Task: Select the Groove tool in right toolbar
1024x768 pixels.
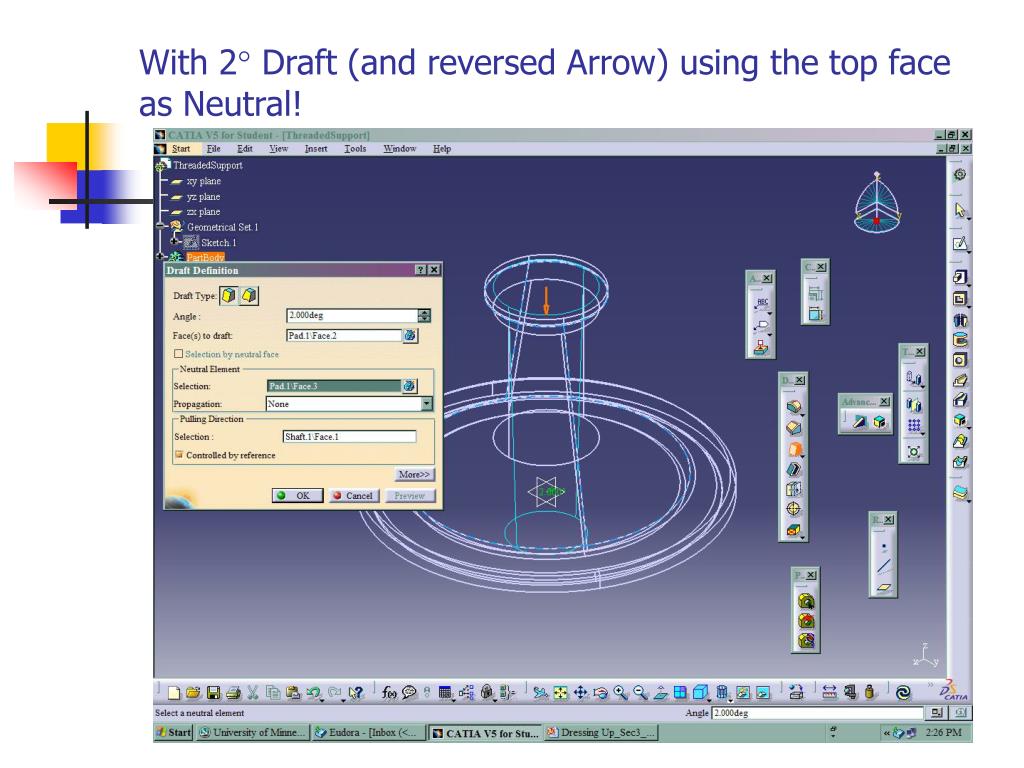Action: (x=959, y=340)
